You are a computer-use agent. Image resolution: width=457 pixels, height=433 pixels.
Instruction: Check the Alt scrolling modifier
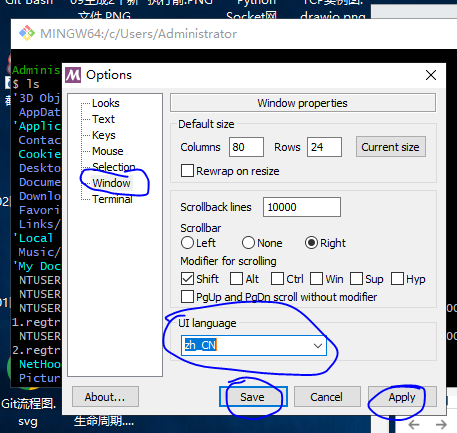(x=236, y=279)
